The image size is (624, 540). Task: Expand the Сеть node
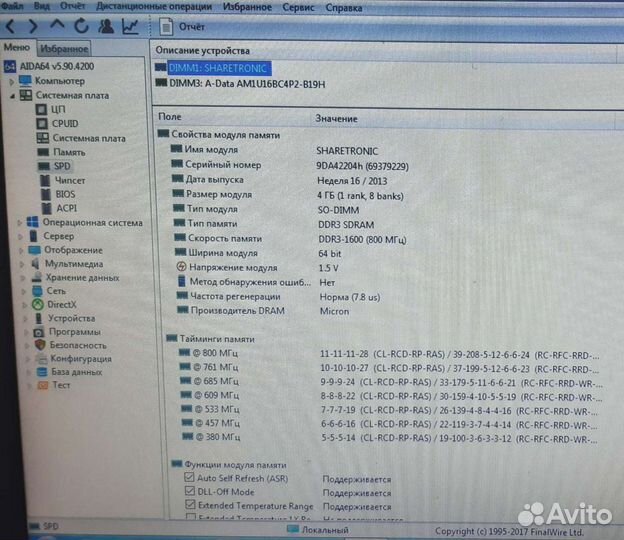point(23,292)
